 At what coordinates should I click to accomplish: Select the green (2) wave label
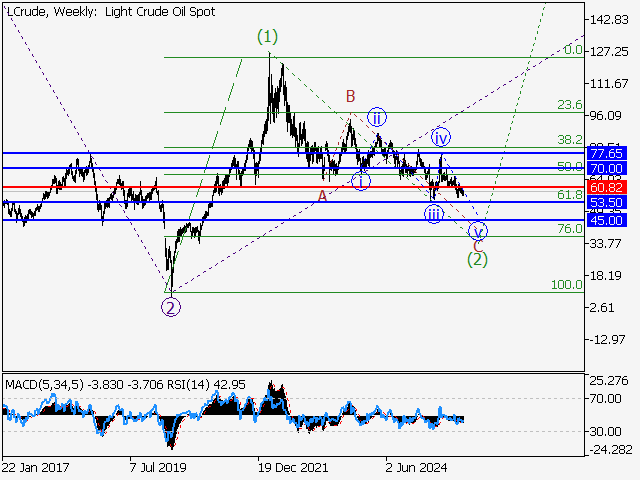(x=478, y=260)
